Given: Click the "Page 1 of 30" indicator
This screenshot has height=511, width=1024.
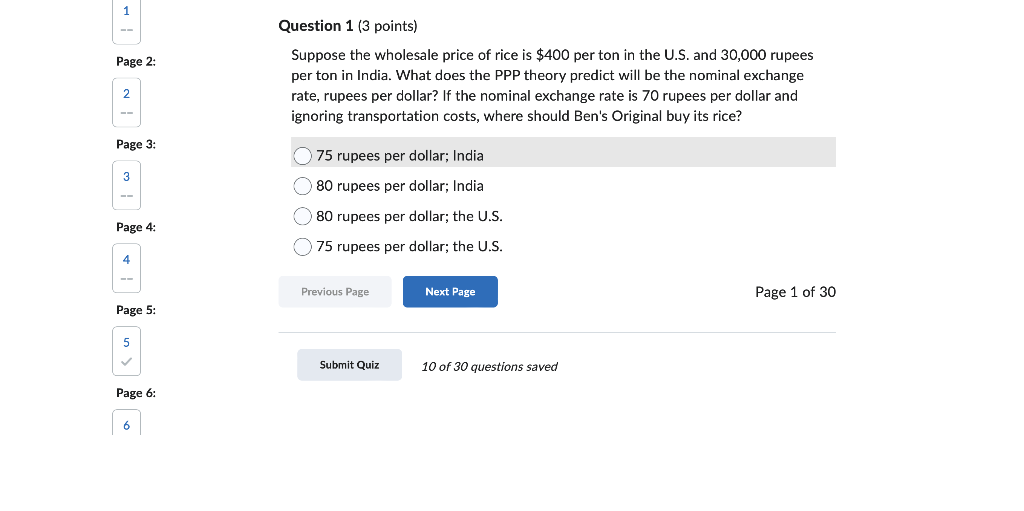Looking at the screenshot, I should coord(795,292).
